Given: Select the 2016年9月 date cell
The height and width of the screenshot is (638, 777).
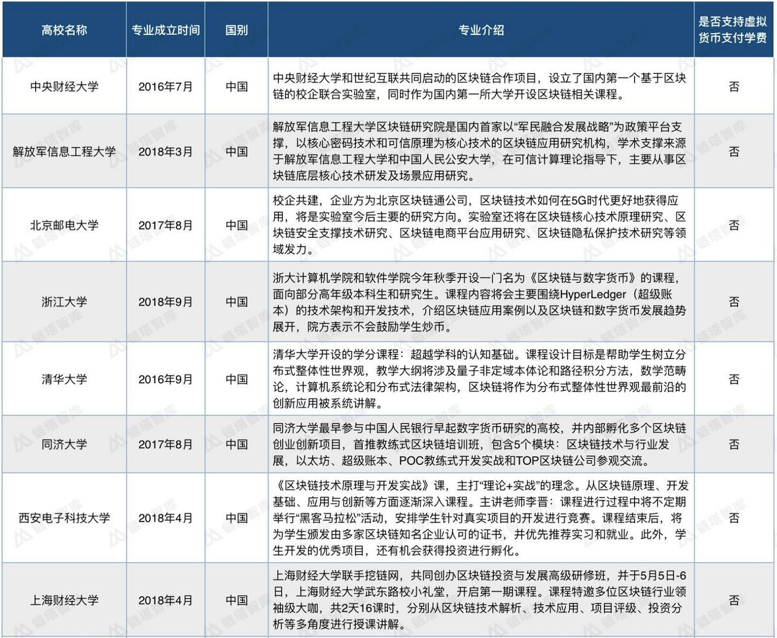Looking at the screenshot, I should point(166,379).
